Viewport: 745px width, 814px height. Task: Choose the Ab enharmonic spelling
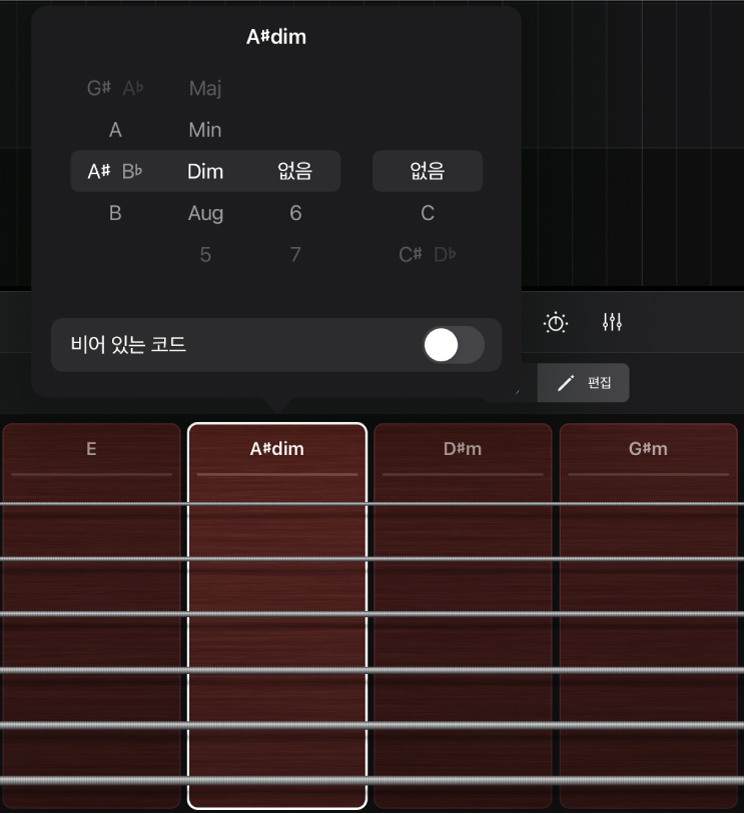[133, 88]
